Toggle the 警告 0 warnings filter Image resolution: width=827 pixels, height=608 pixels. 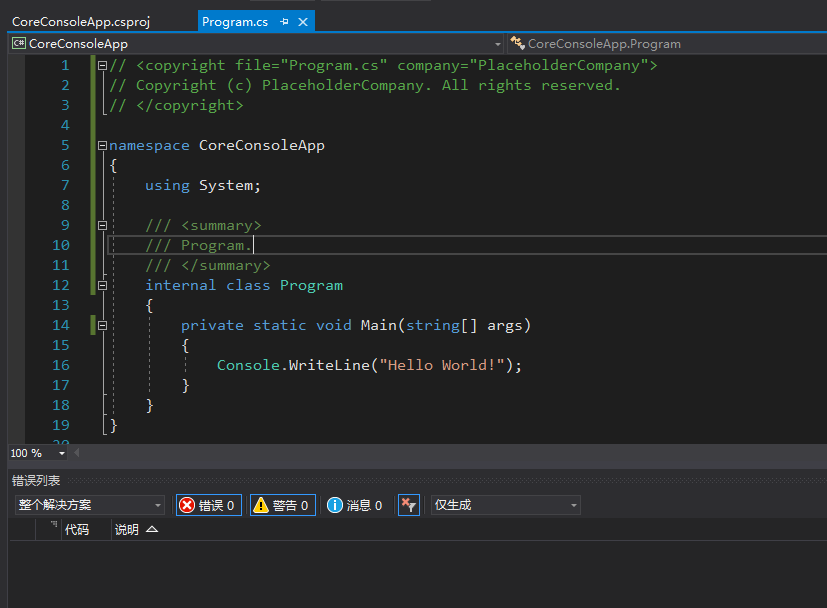[x=283, y=505]
